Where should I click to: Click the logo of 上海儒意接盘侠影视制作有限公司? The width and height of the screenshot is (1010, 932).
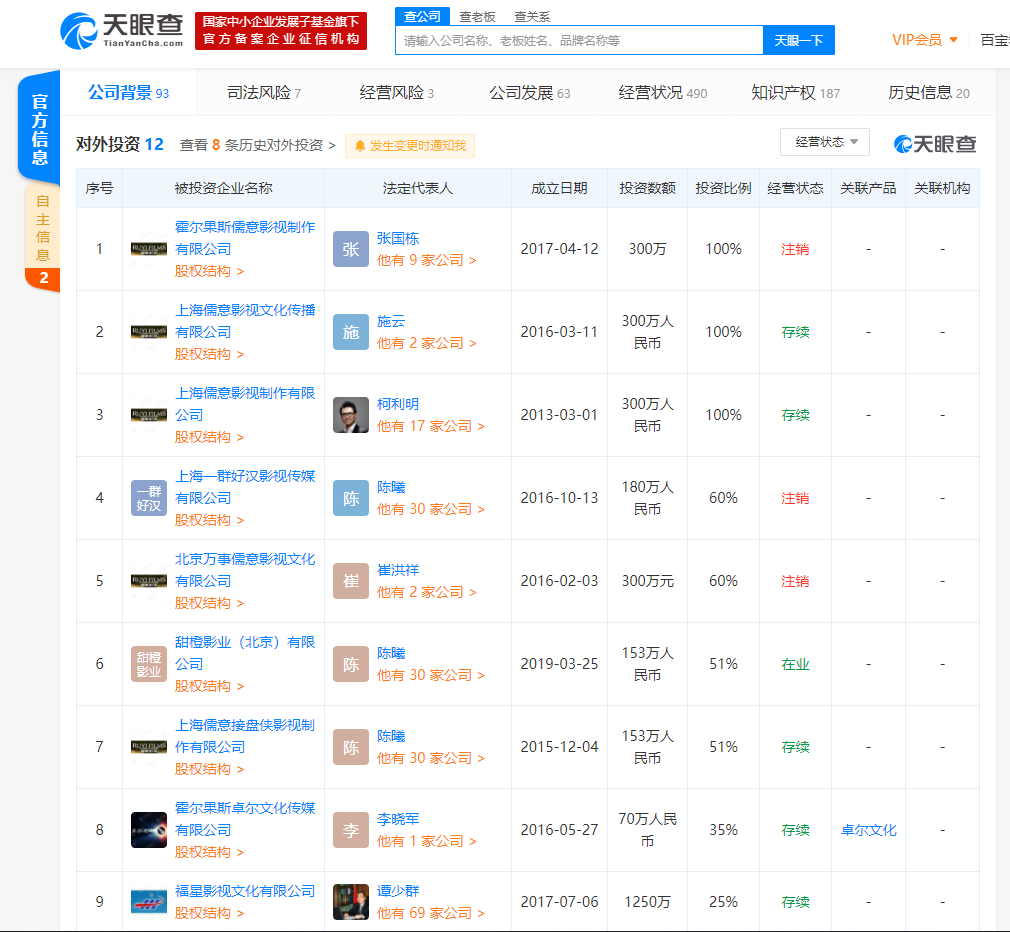(x=149, y=747)
